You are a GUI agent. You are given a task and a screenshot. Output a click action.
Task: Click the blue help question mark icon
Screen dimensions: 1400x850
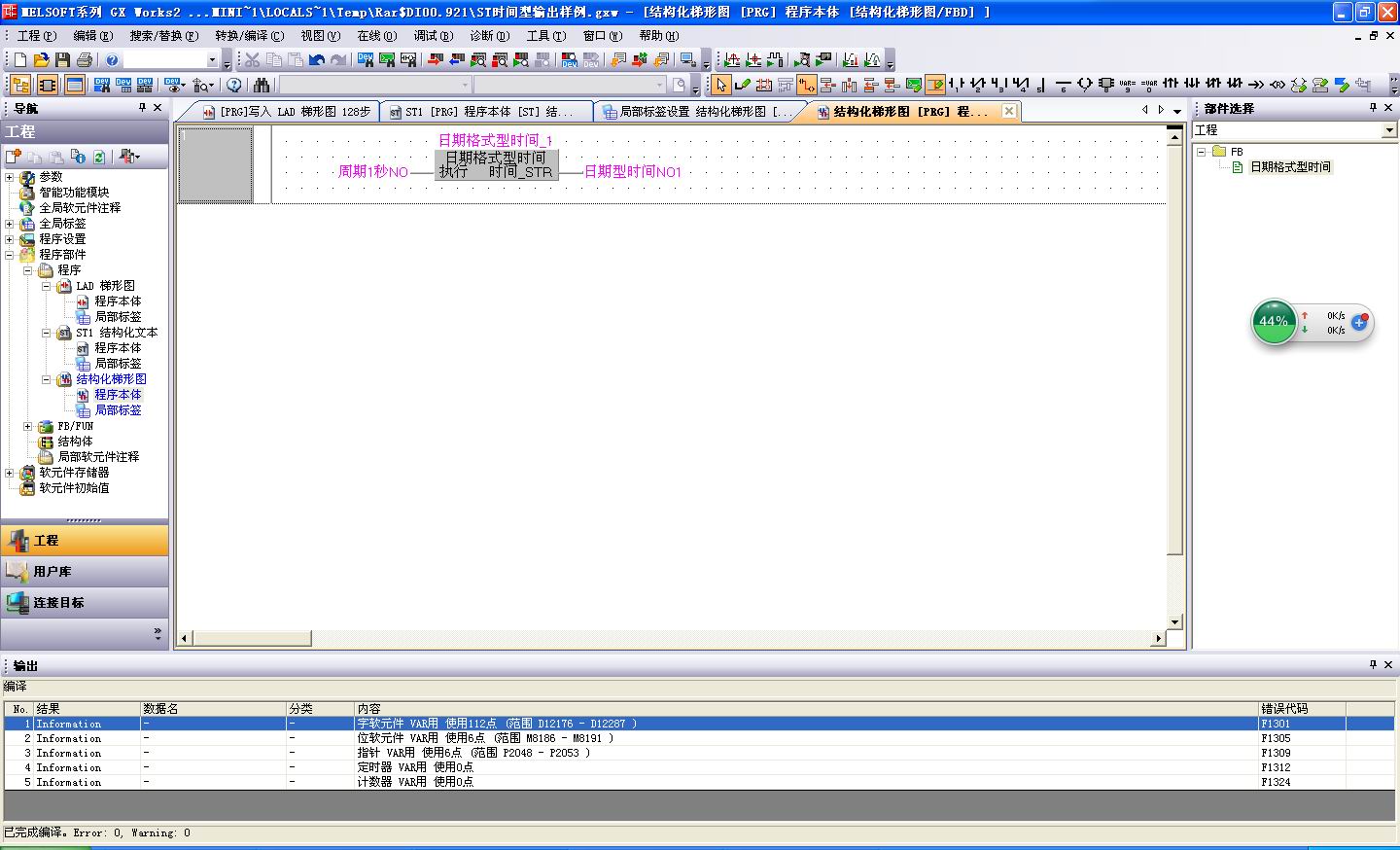(x=112, y=60)
